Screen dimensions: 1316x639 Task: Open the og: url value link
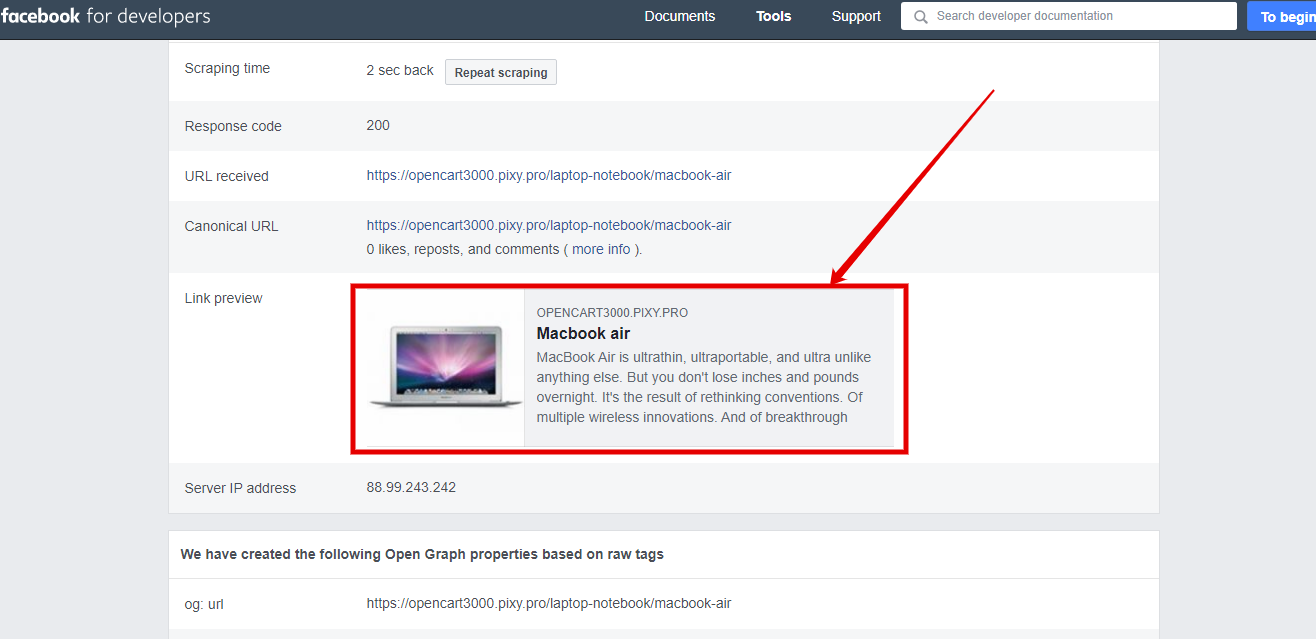tap(549, 603)
